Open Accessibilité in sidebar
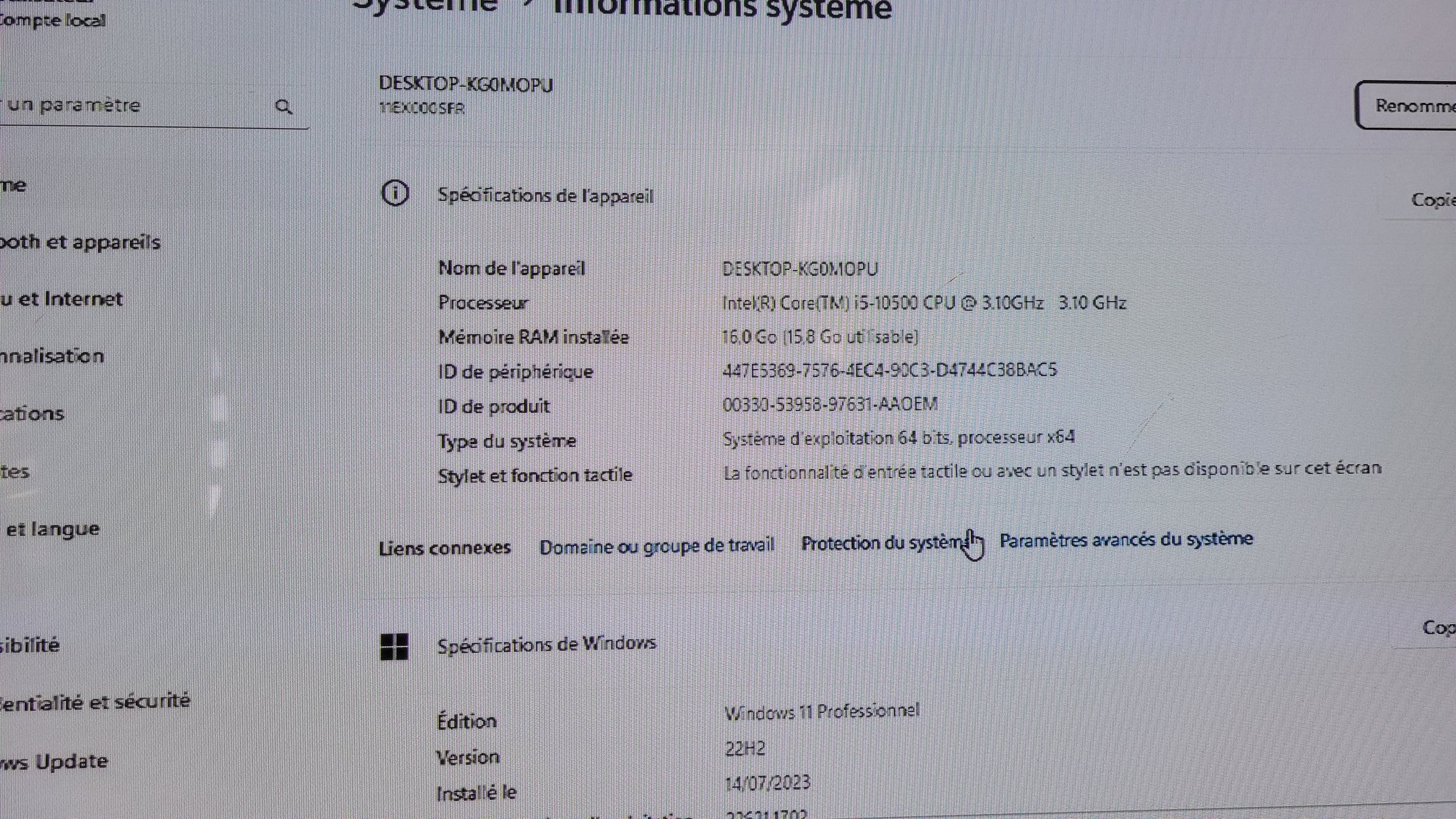Viewport: 1456px width, 819px height. coord(30,645)
